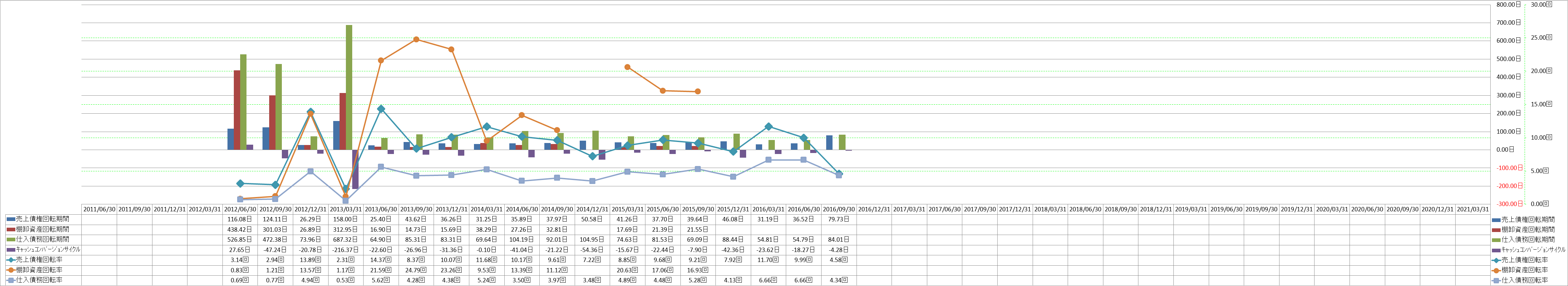Click the 500.00日 primary axis label
This screenshot has width=1568, height=286.
(x=1508, y=59)
